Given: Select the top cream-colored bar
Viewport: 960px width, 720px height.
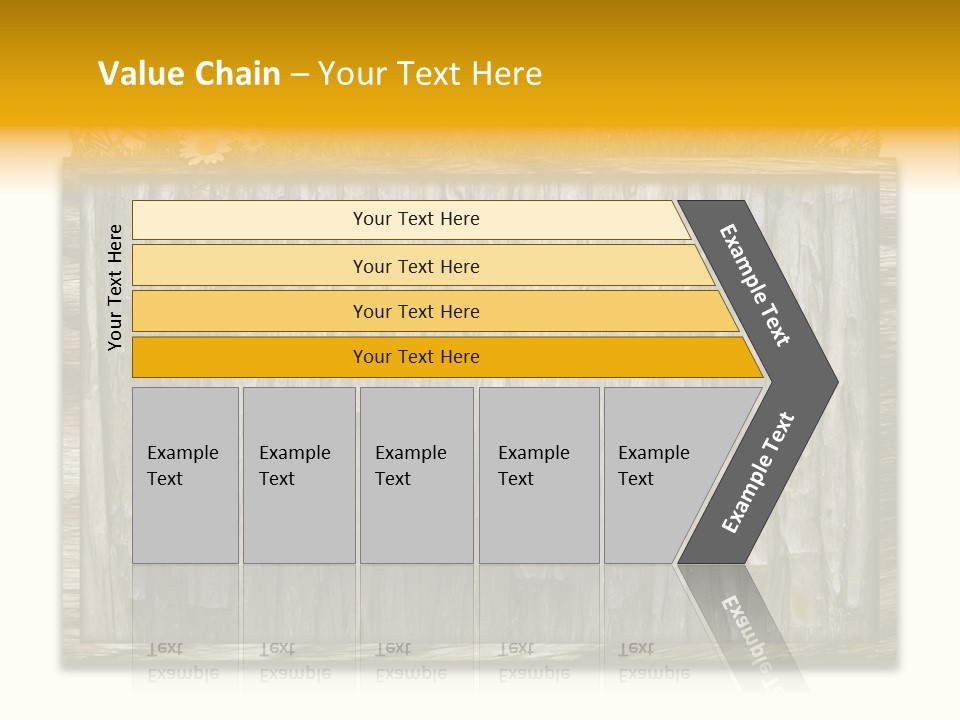Looking at the screenshot, I should 416,219.
